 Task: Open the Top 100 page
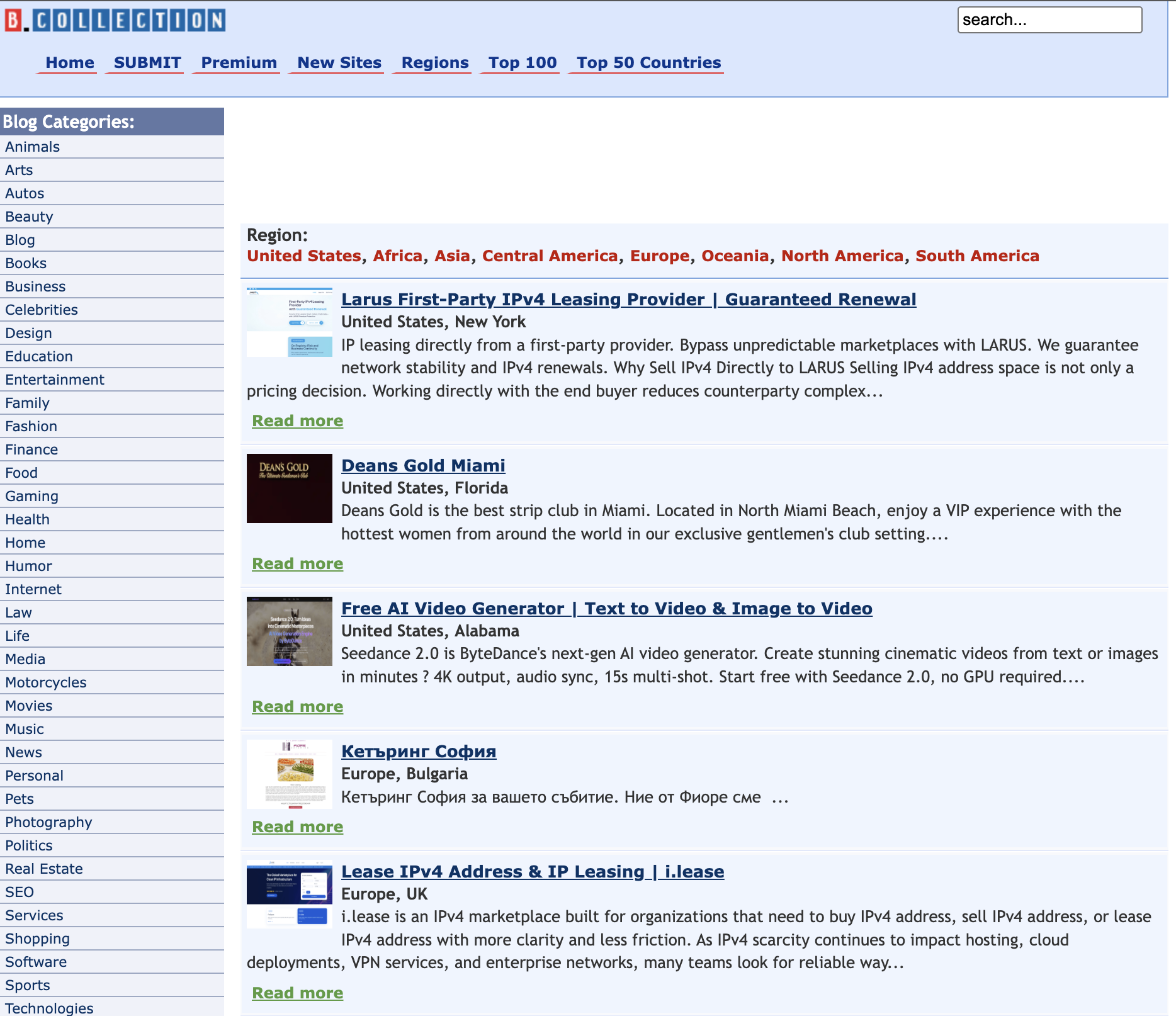coord(523,63)
